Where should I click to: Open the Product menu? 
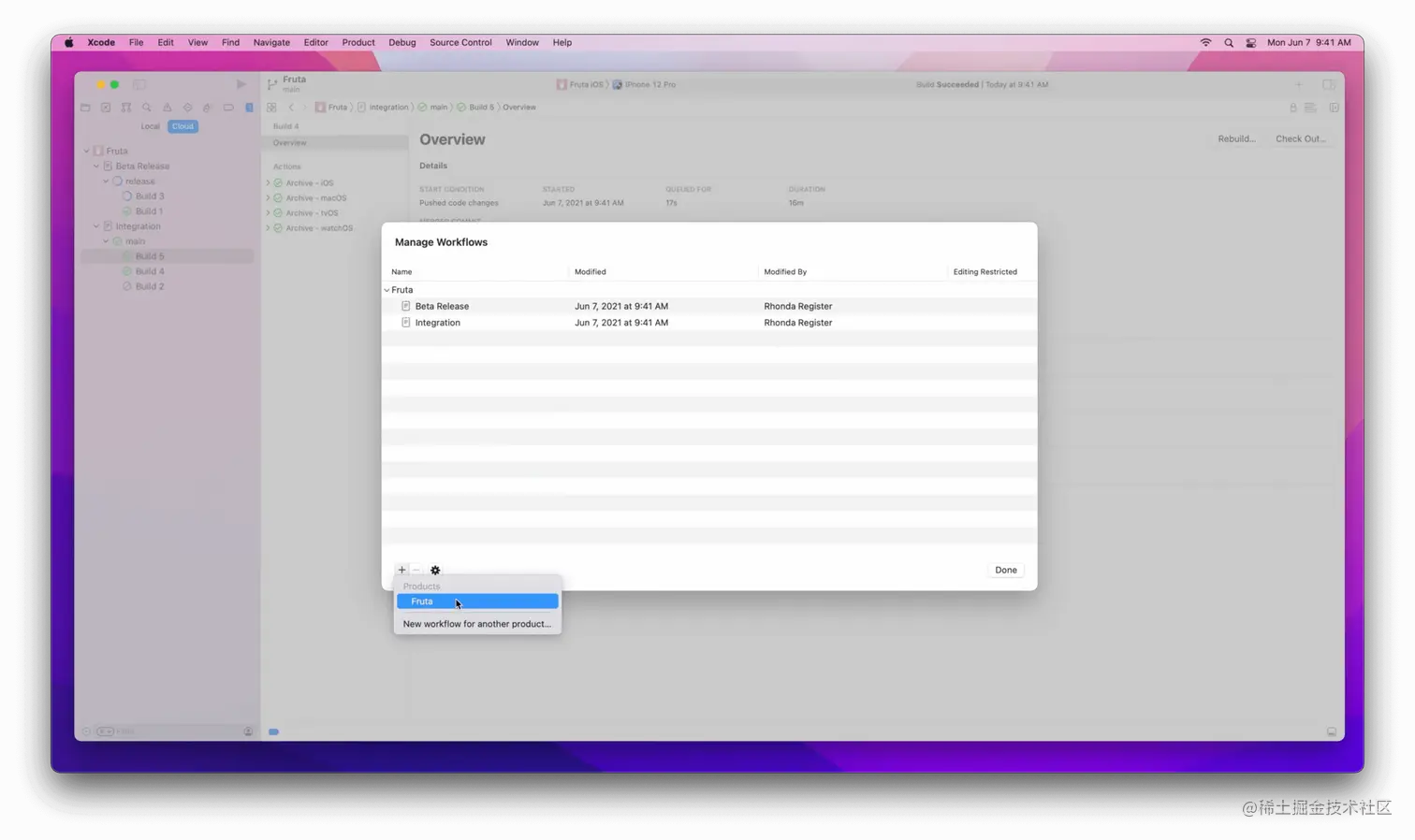point(358,42)
